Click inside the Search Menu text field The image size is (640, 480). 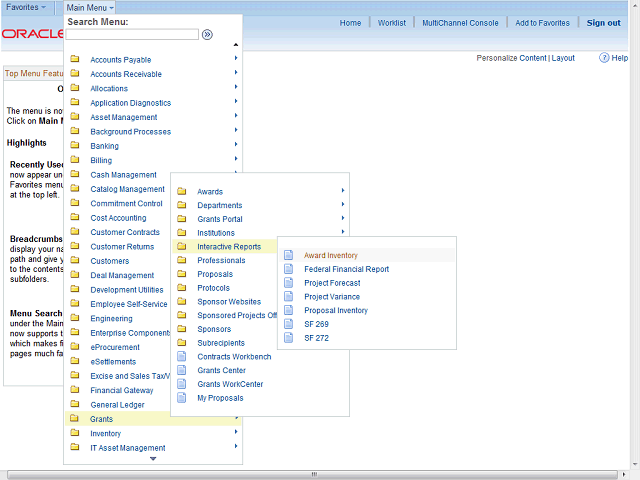pyautogui.click(x=132, y=34)
